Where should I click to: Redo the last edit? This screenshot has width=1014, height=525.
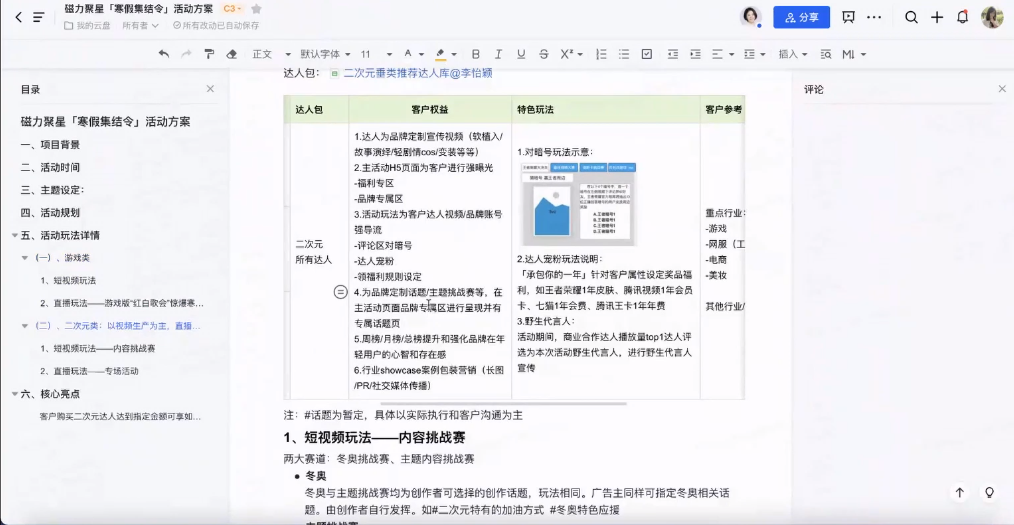[x=186, y=54]
